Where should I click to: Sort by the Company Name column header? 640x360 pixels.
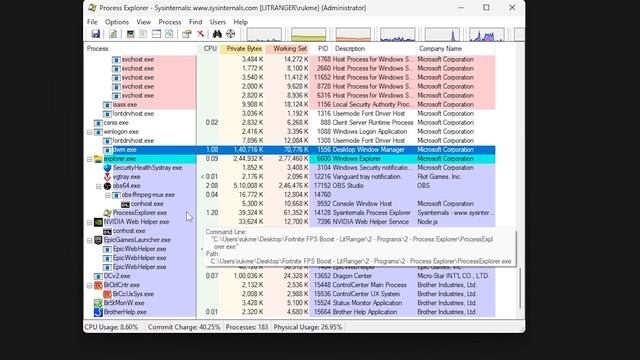(456, 49)
